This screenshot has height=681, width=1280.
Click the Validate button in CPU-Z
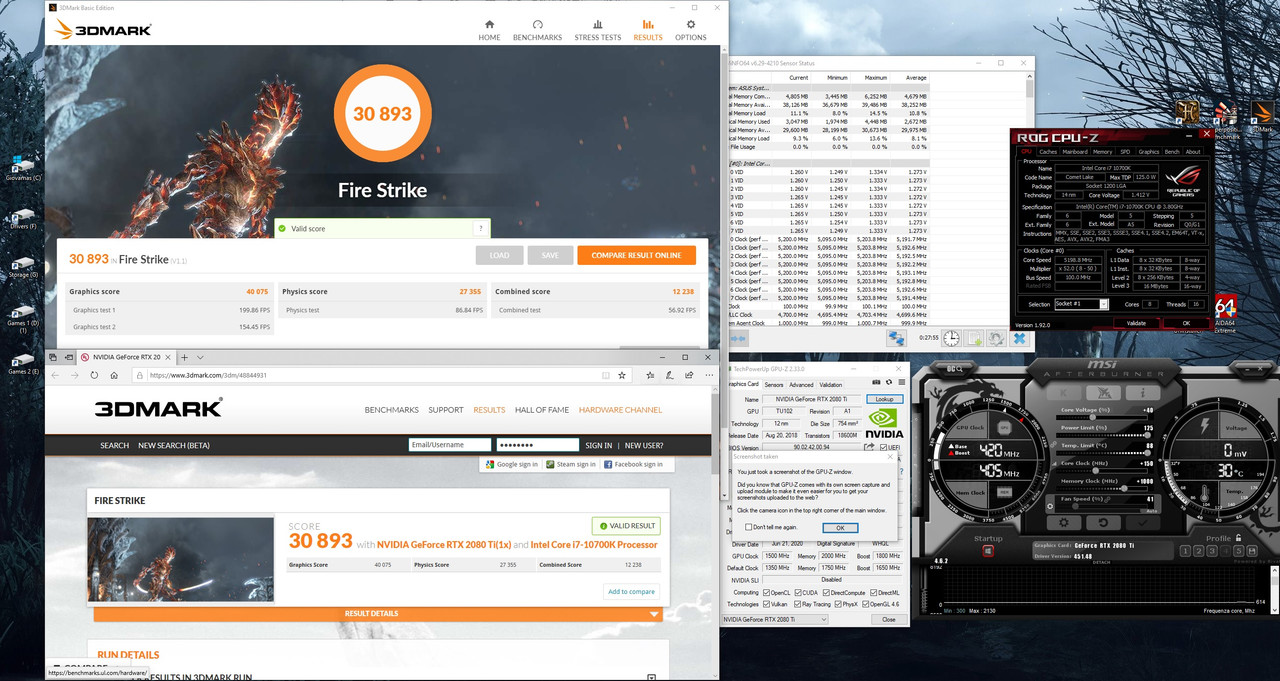(1136, 323)
